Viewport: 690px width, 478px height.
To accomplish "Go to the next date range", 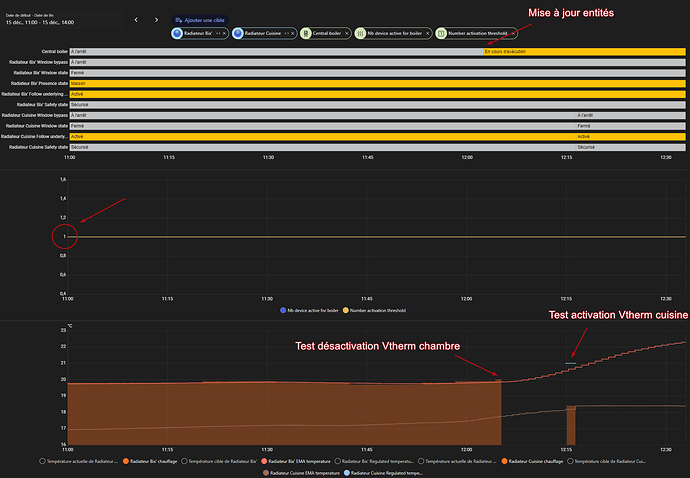I will coord(156,20).
